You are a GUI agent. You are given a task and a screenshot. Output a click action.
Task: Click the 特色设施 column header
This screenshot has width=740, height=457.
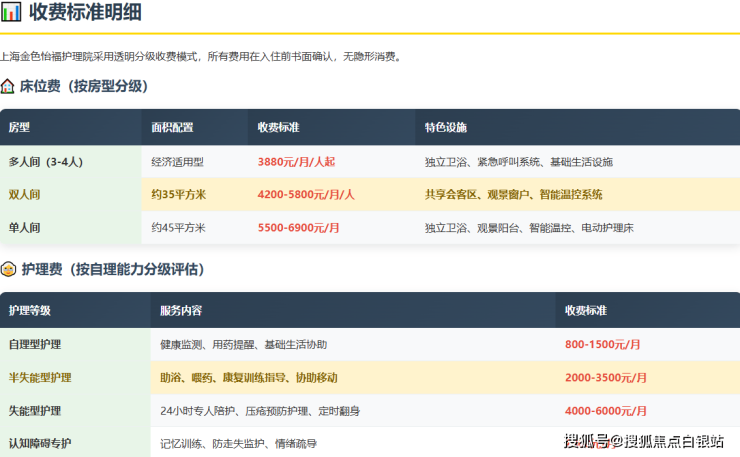[445, 128]
